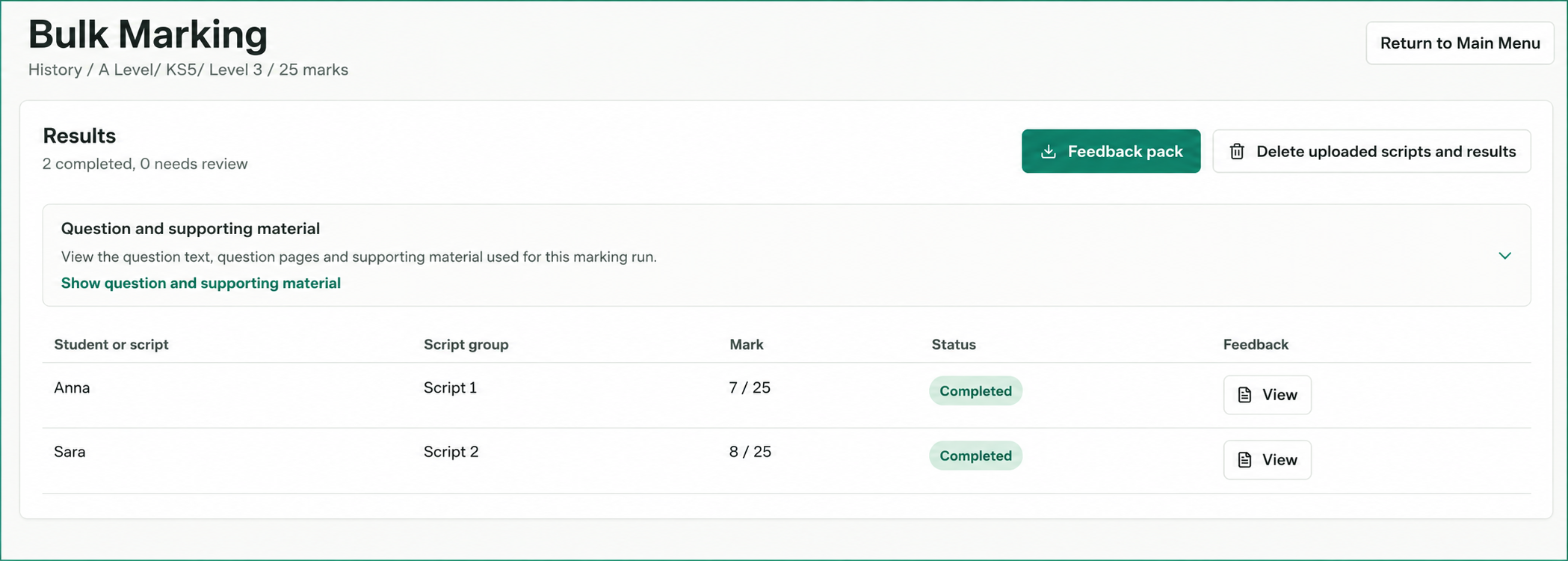Download the Feedback pack
Image resolution: width=1568 pixels, height=561 pixels.
(x=1111, y=151)
